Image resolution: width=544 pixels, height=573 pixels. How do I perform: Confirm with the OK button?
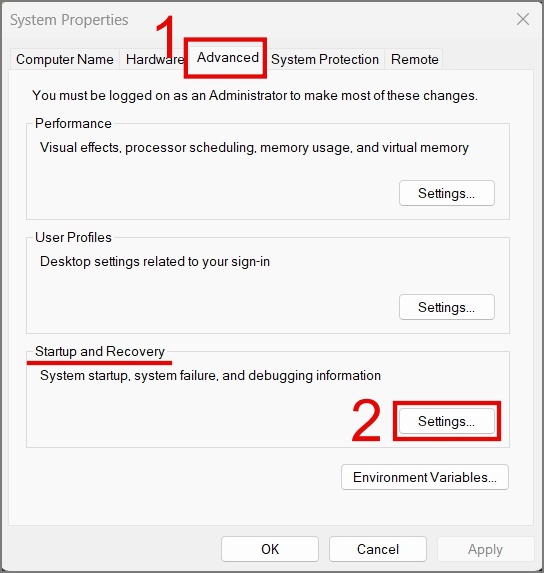[270, 549]
